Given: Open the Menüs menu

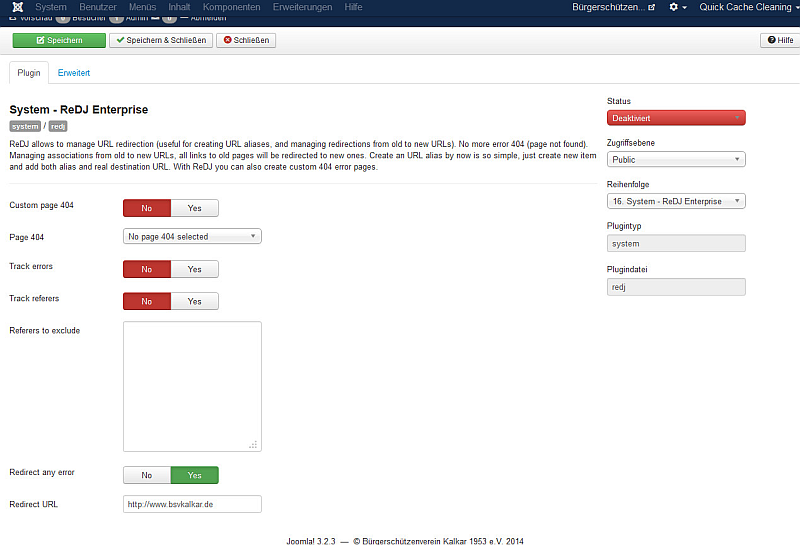Looking at the screenshot, I should pos(142,7).
